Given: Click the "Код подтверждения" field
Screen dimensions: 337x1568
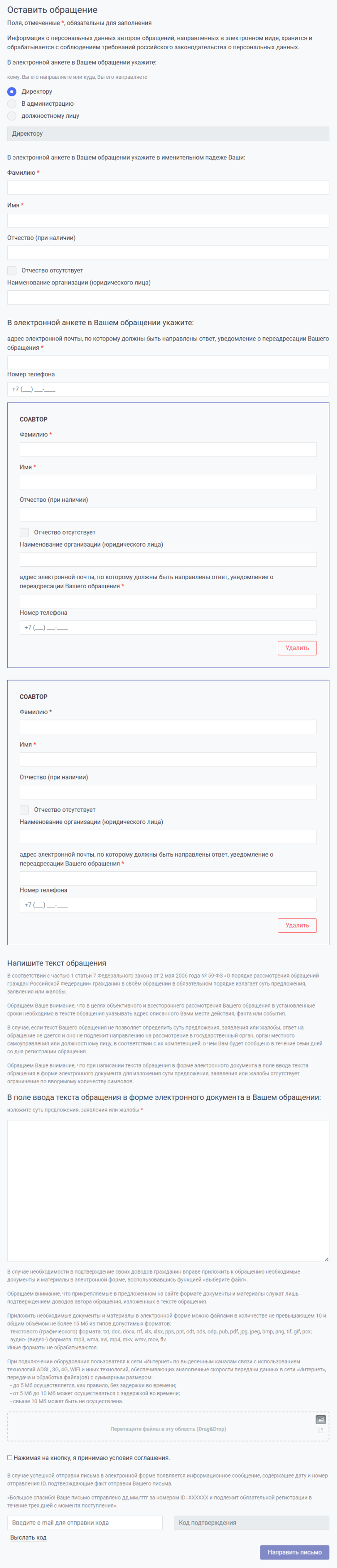Looking at the screenshot, I should (252, 1522).
